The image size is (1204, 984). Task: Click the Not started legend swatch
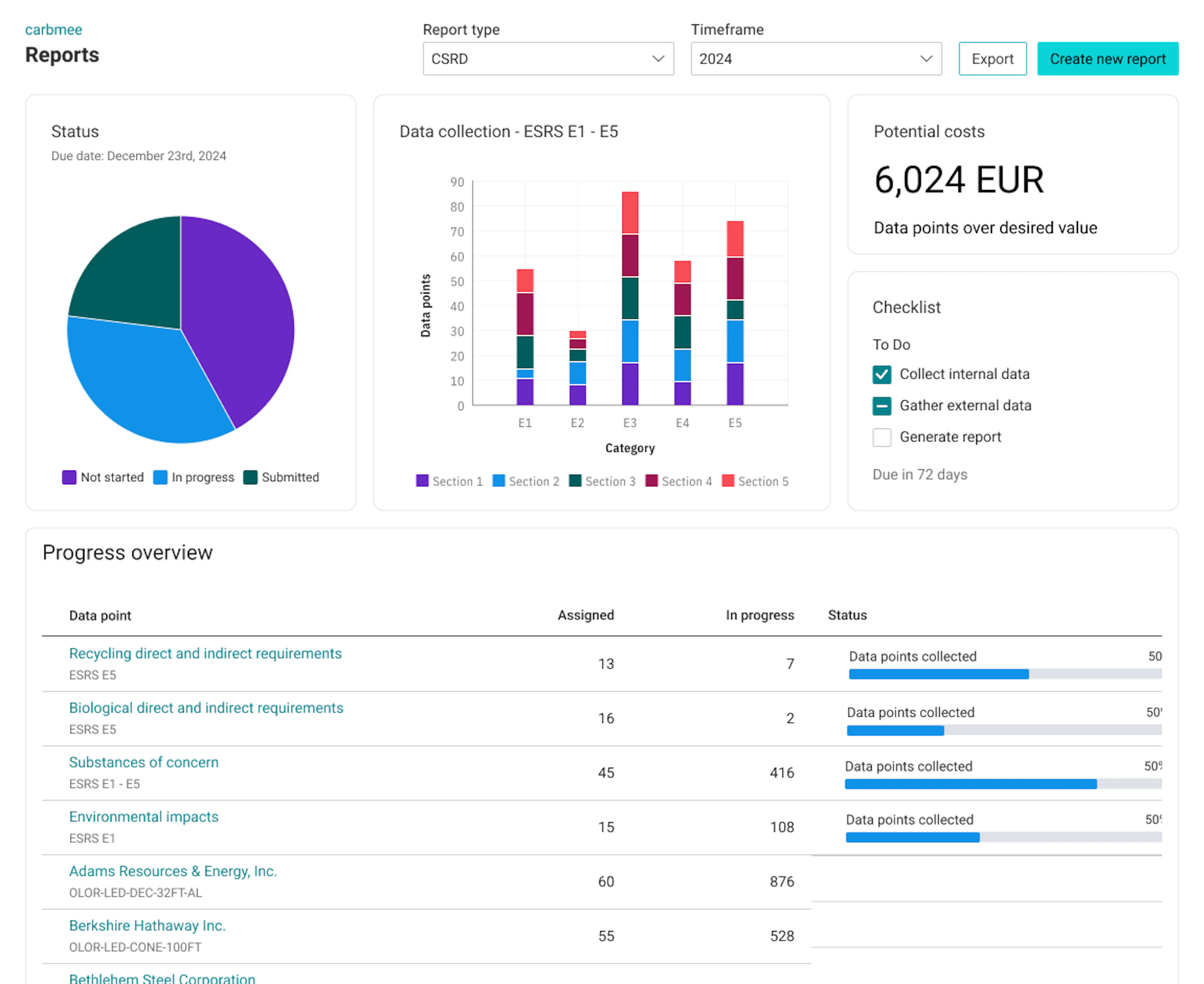coord(69,477)
